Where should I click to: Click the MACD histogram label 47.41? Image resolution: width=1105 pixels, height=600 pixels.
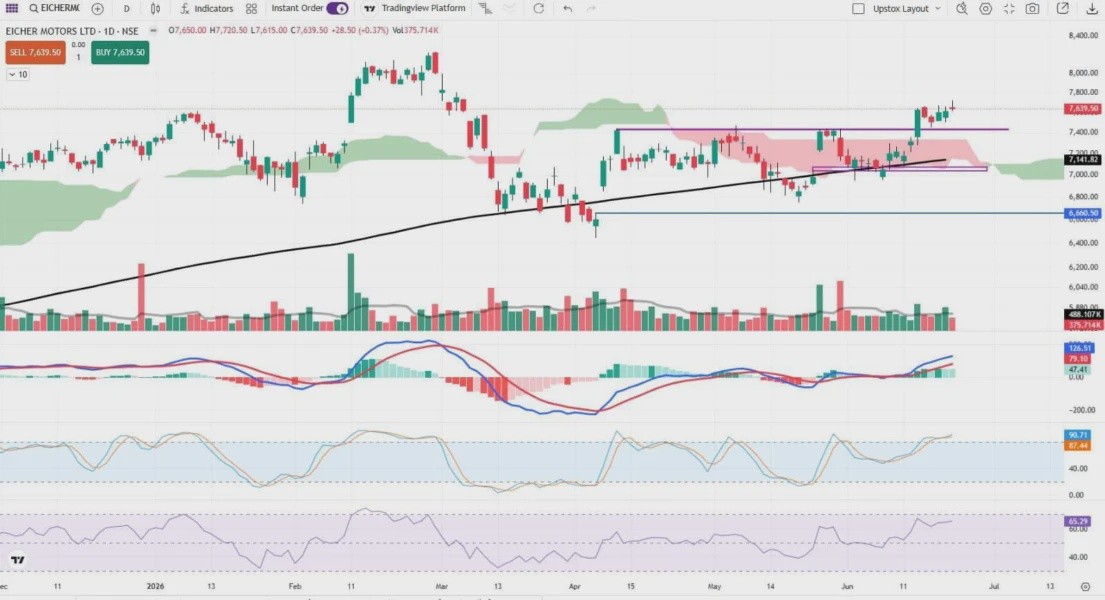click(x=1079, y=369)
